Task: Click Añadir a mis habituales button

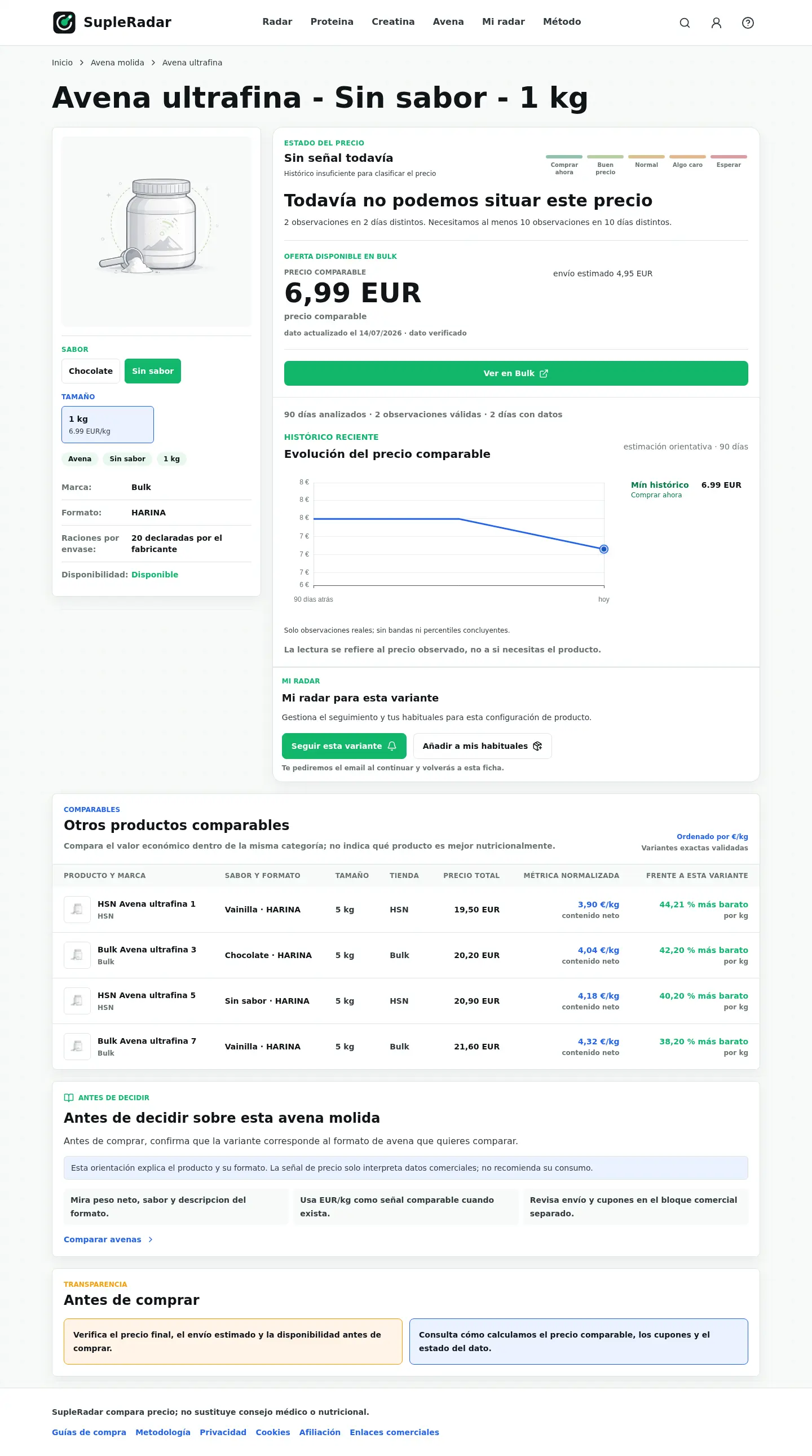Action: [483, 746]
